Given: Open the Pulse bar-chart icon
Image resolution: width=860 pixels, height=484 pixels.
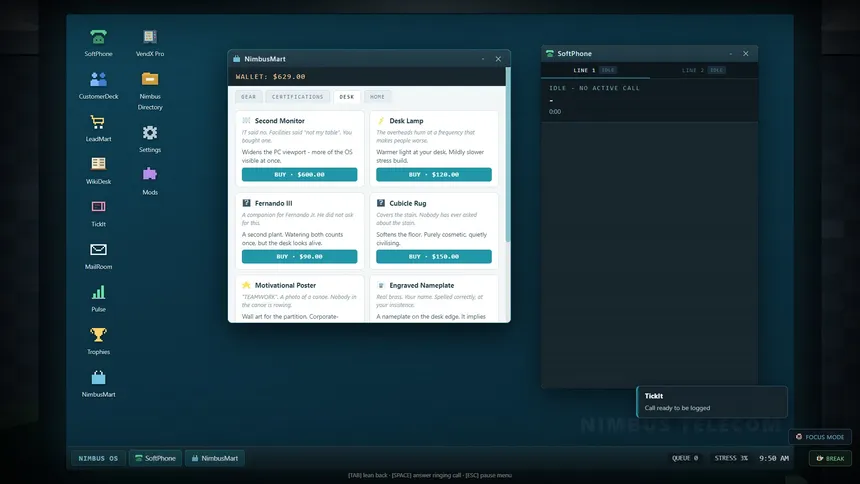Looking at the screenshot, I should click(98, 298).
